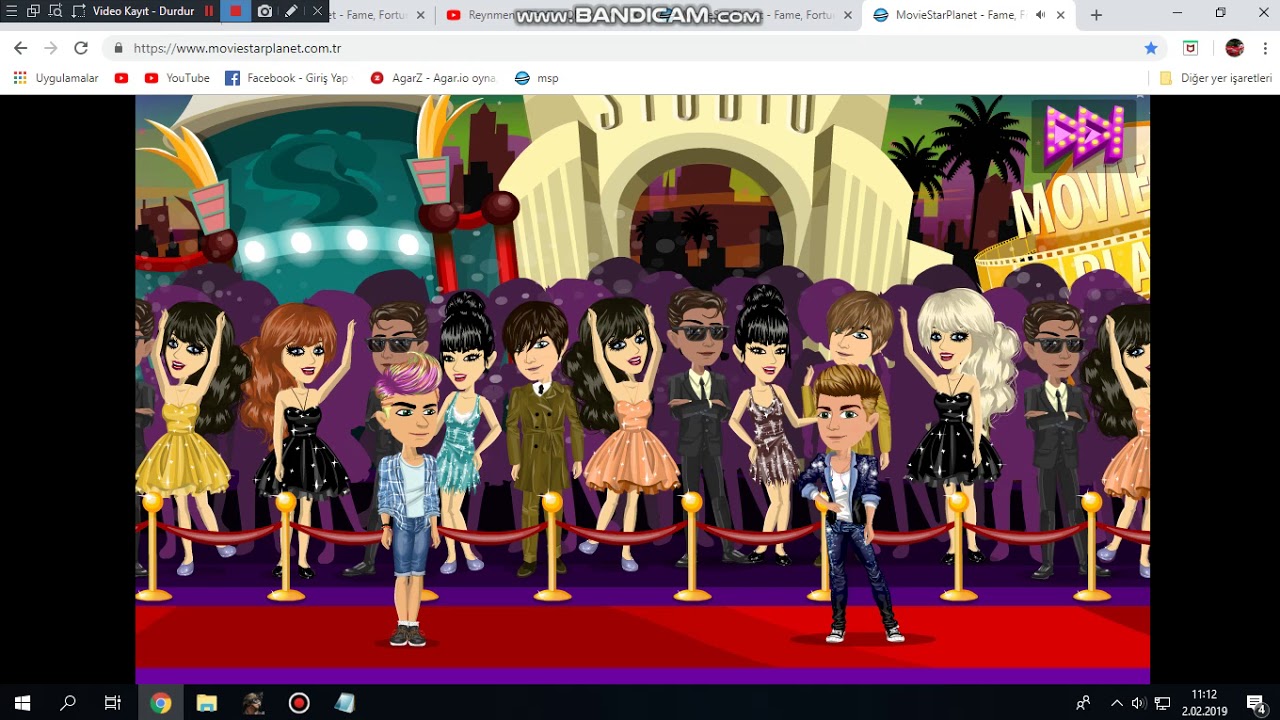Close the first Fame, Fortune tab
Image resolution: width=1280 pixels, height=720 pixels.
[x=420, y=15]
